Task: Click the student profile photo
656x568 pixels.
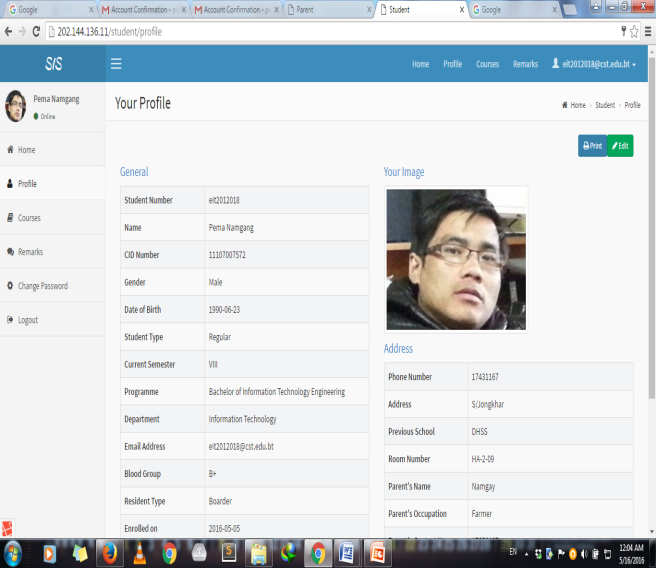Action: (455, 259)
